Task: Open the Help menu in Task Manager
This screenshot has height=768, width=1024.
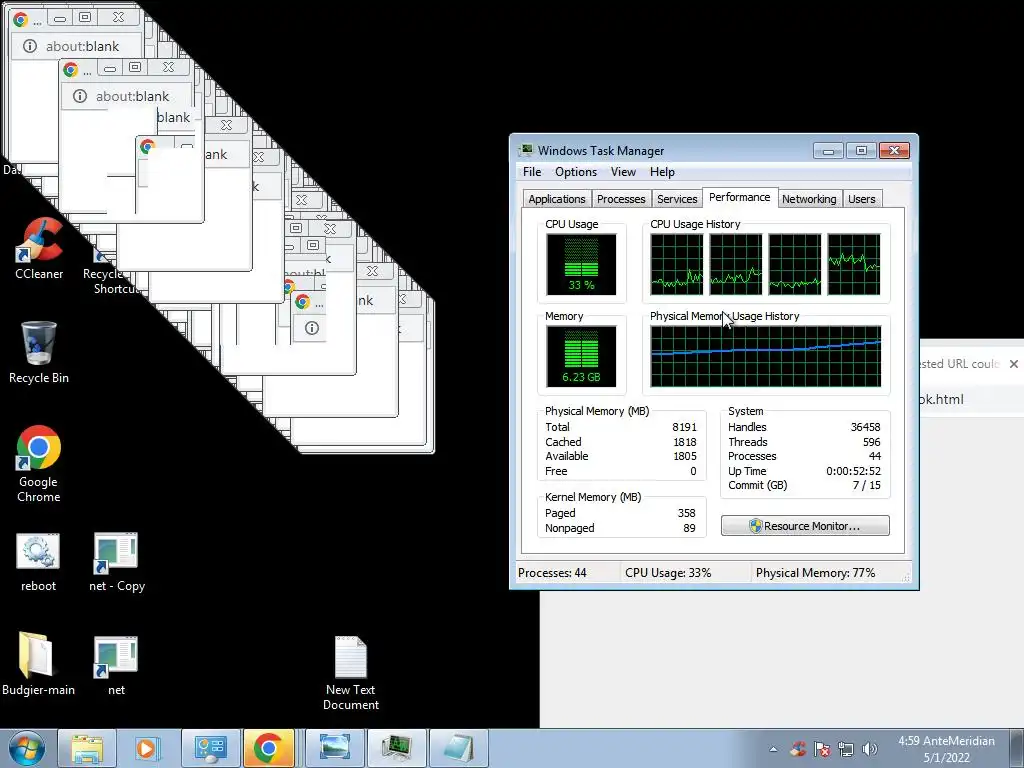Action: (662, 172)
